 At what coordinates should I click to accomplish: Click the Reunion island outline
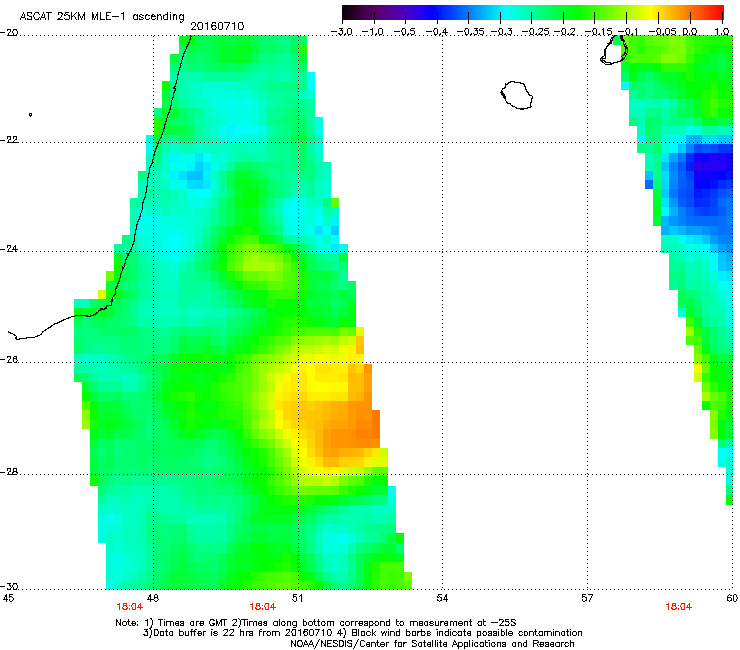516,95
